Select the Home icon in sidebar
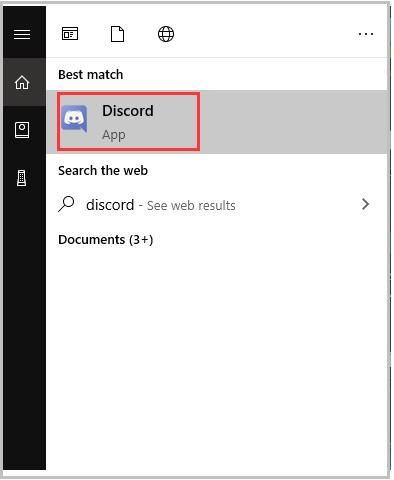394x480 pixels. tap(22, 82)
